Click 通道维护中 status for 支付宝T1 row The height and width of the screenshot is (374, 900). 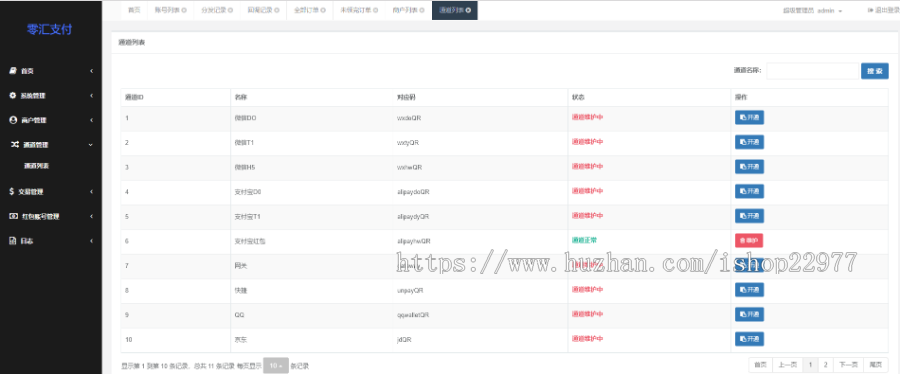587,216
